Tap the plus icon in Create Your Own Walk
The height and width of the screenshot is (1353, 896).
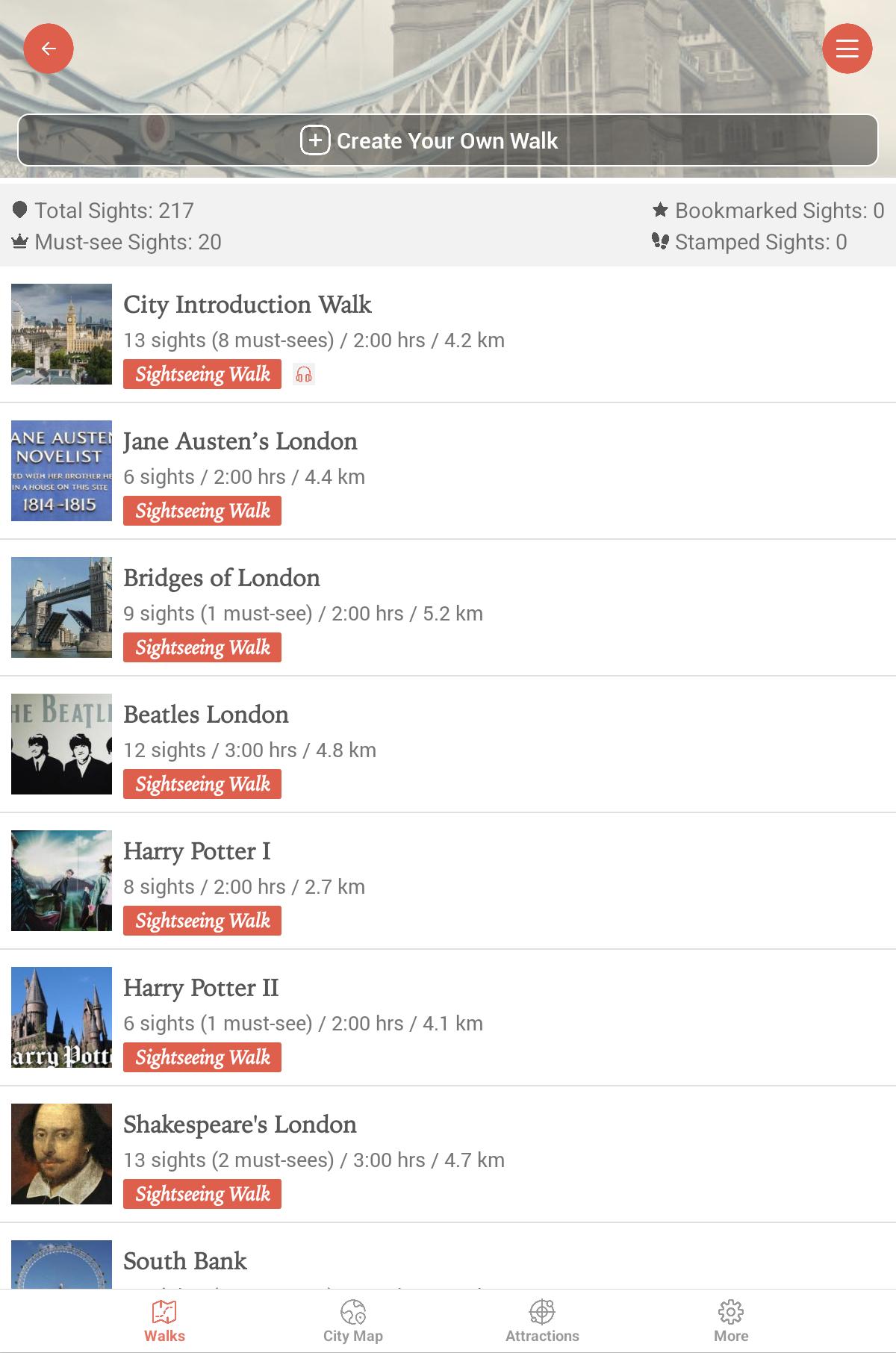click(315, 140)
